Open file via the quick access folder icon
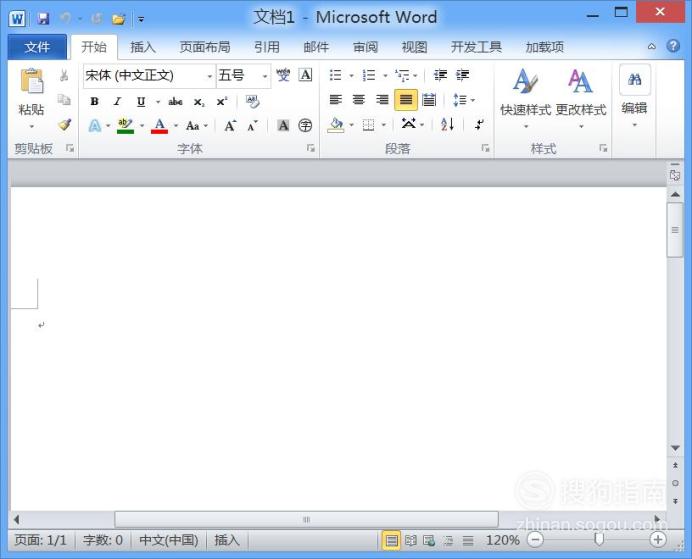 tap(118, 19)
